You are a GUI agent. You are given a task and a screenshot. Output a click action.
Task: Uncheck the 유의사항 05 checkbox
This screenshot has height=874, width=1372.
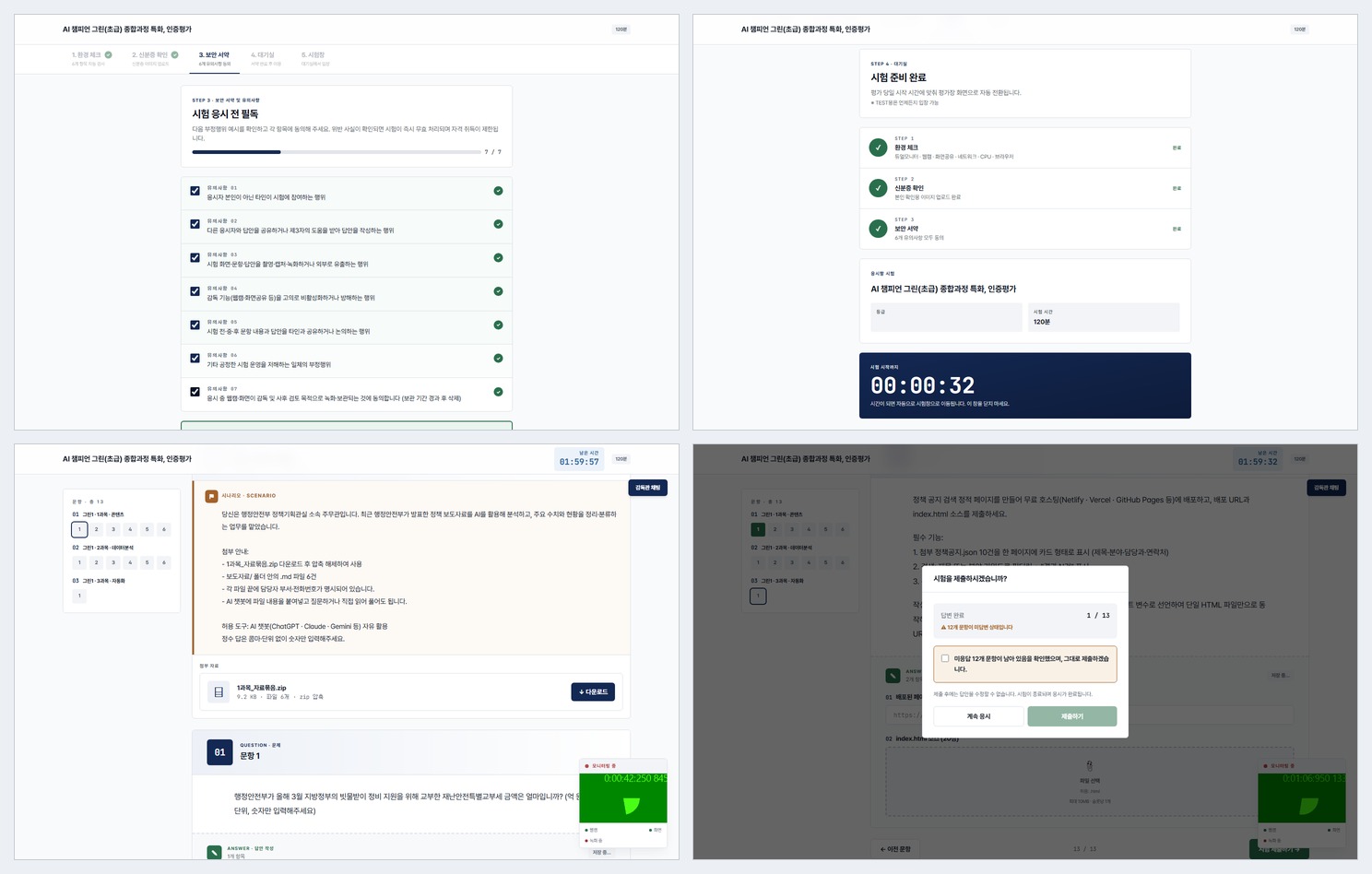195,325
